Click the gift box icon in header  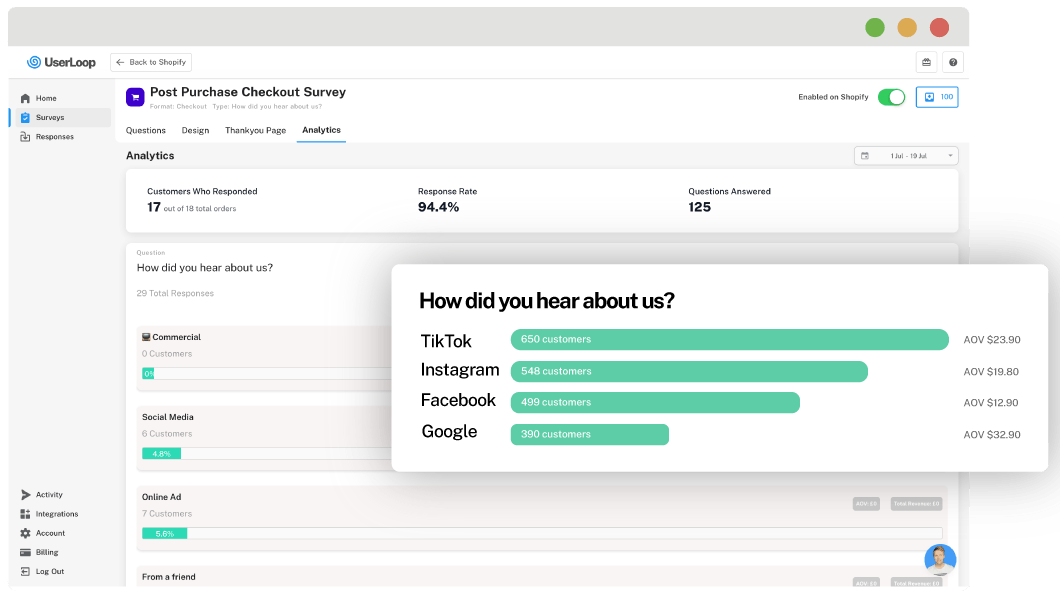click(x=926, y=62)
